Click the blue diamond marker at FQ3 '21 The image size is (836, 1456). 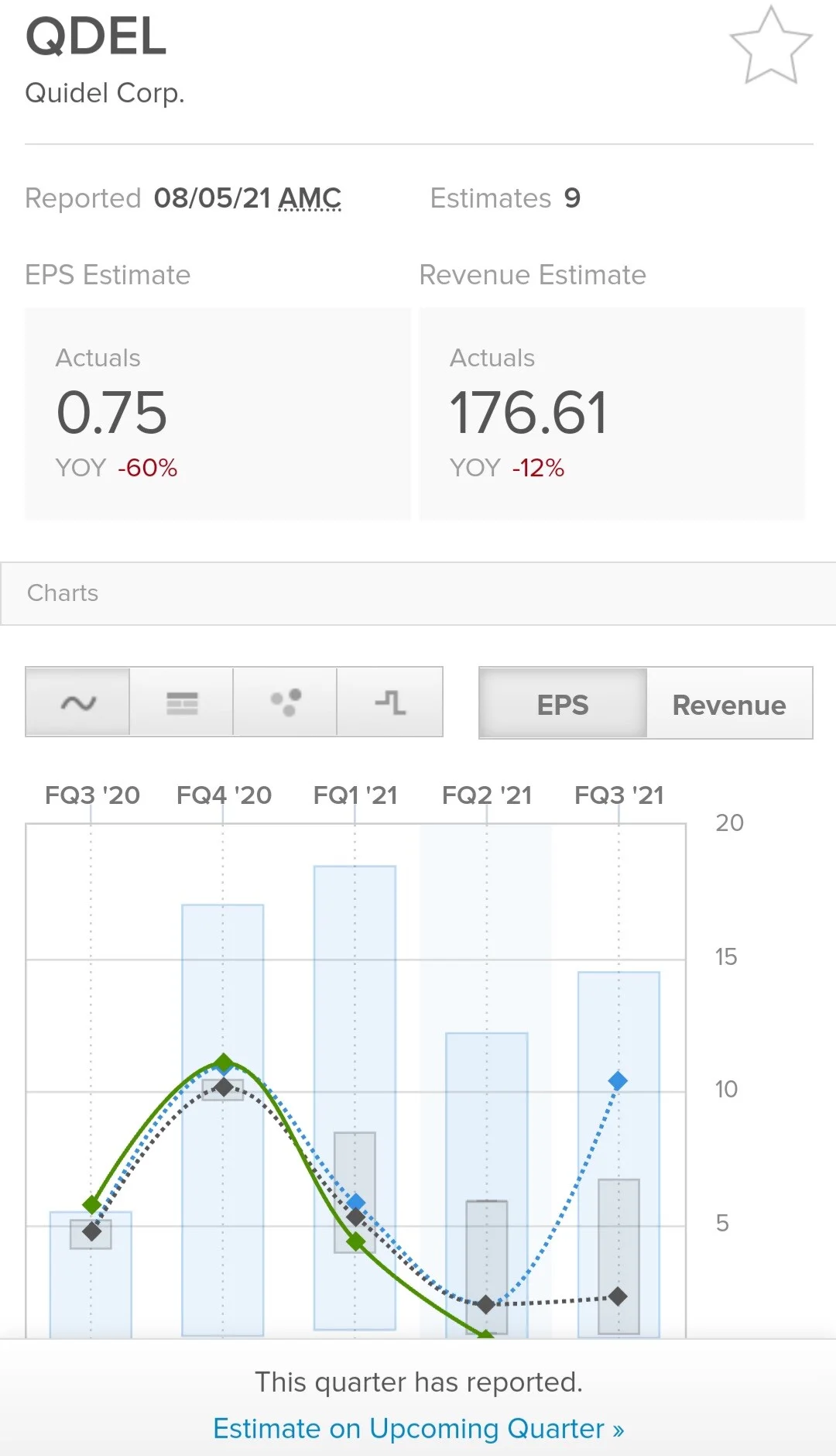coord(618,1080)
